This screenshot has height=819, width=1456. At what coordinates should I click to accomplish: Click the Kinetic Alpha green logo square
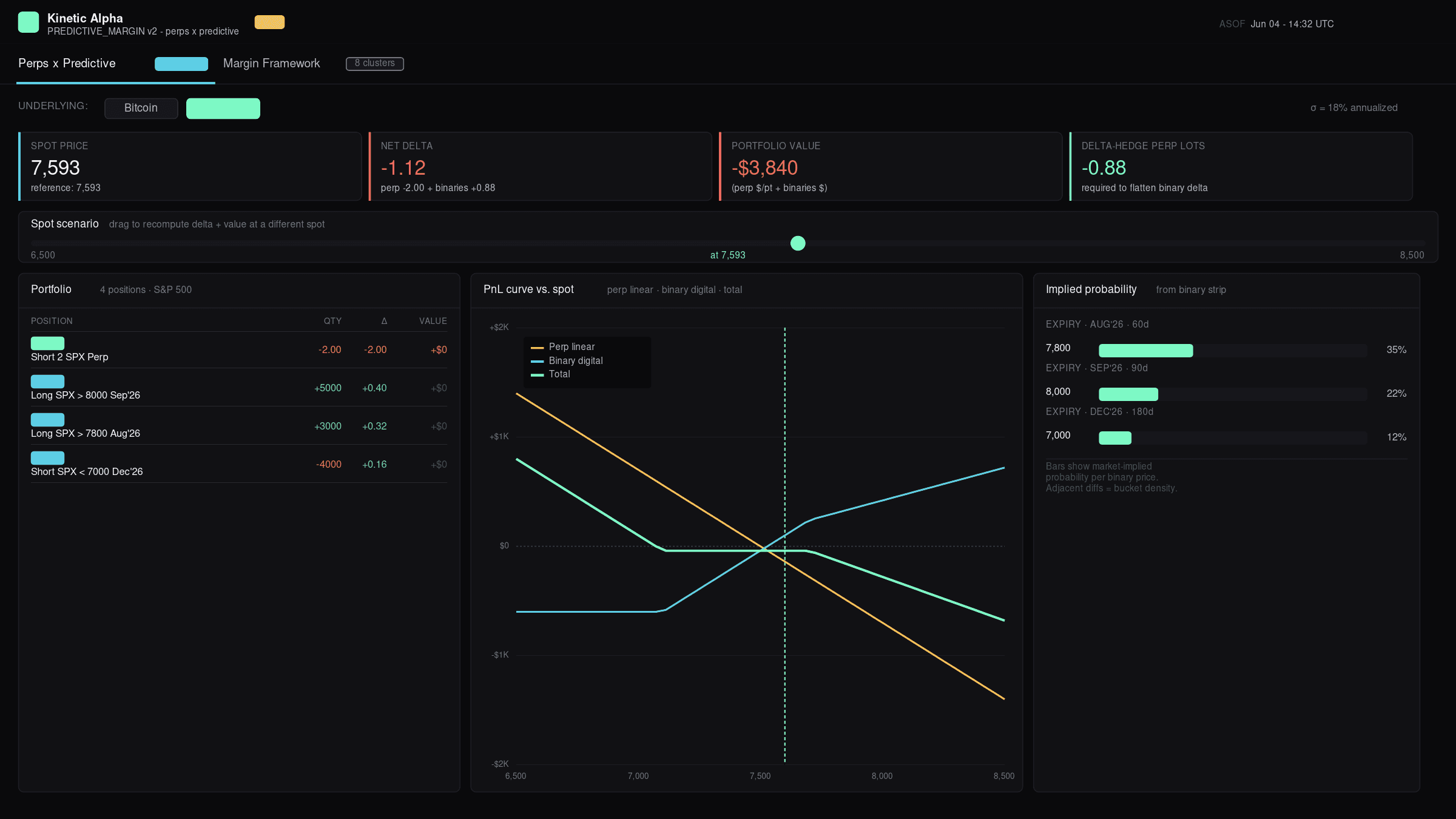pyautogui.click(x=29, y=22)
